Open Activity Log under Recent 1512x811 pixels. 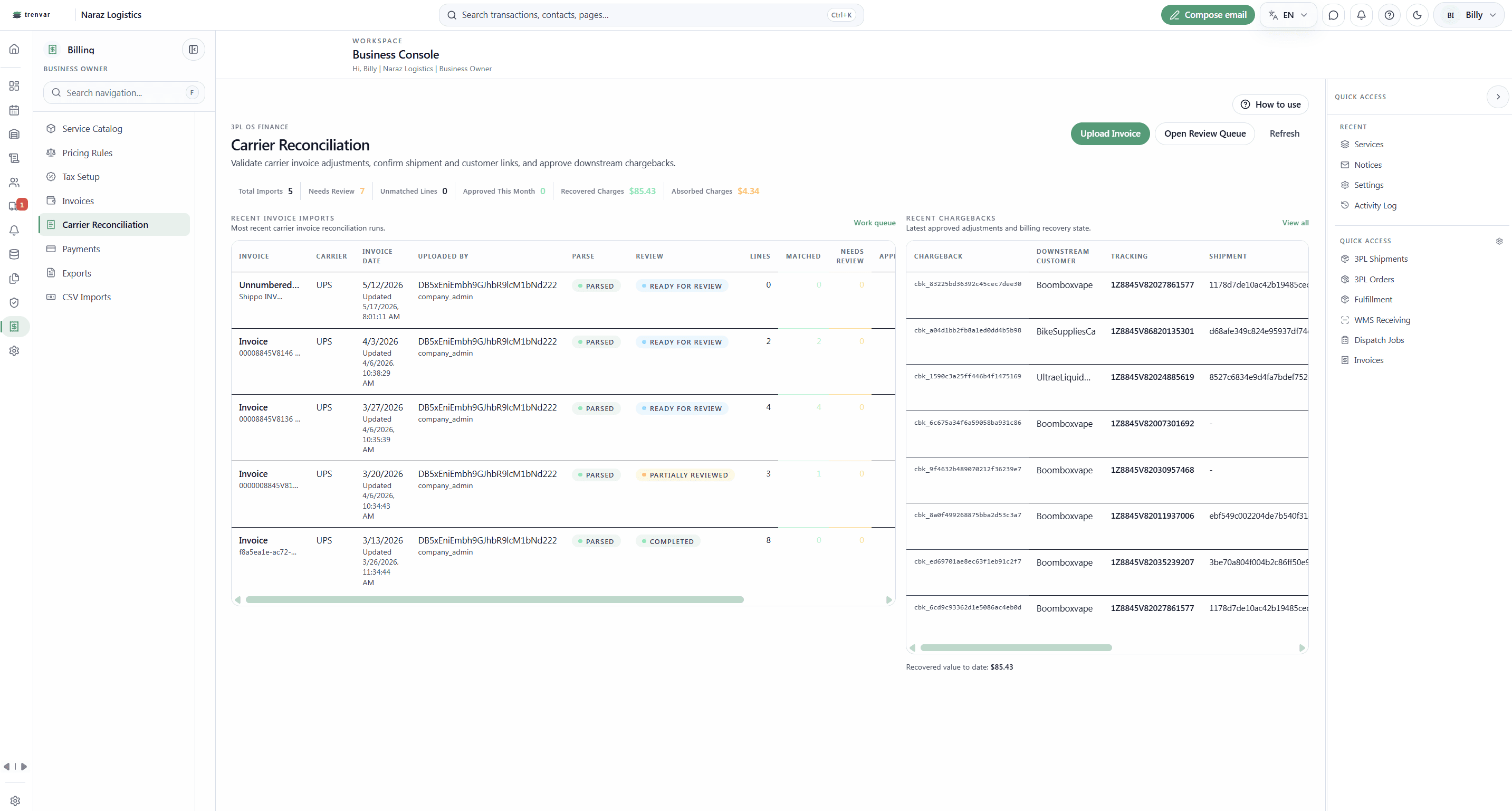click(x=1375, y=206)
